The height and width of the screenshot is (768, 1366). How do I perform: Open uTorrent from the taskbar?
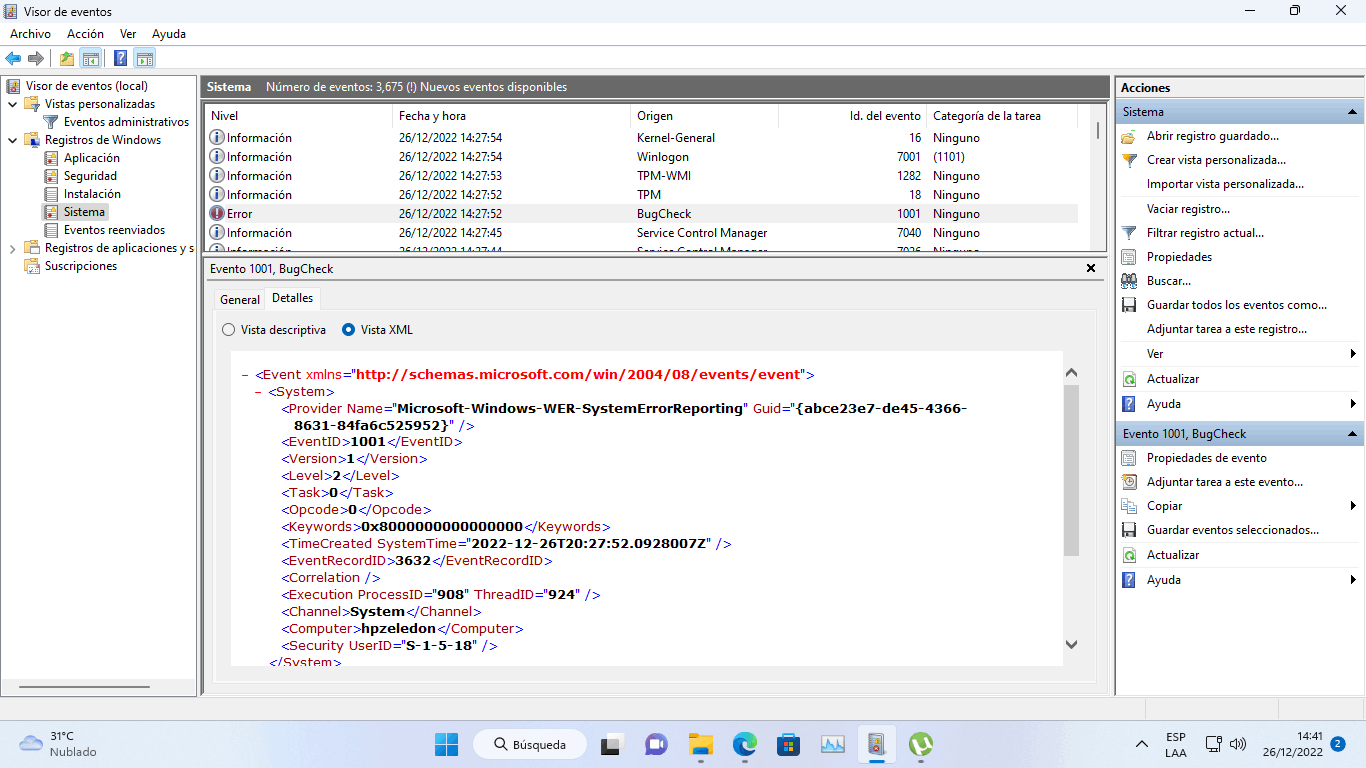tap(920, 744)
